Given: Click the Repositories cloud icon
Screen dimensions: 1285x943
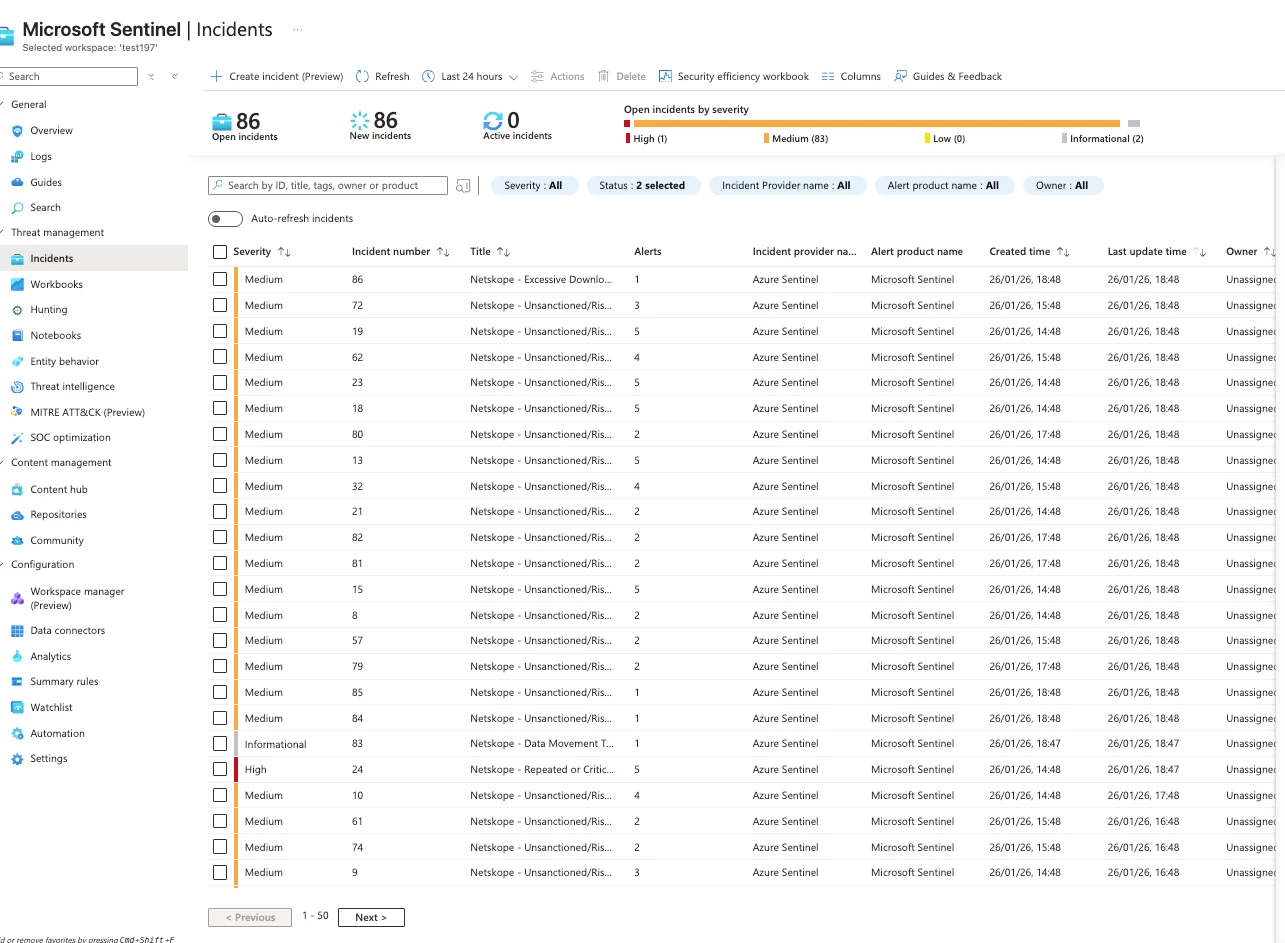Looking at the screenshot, I should 17,515.
